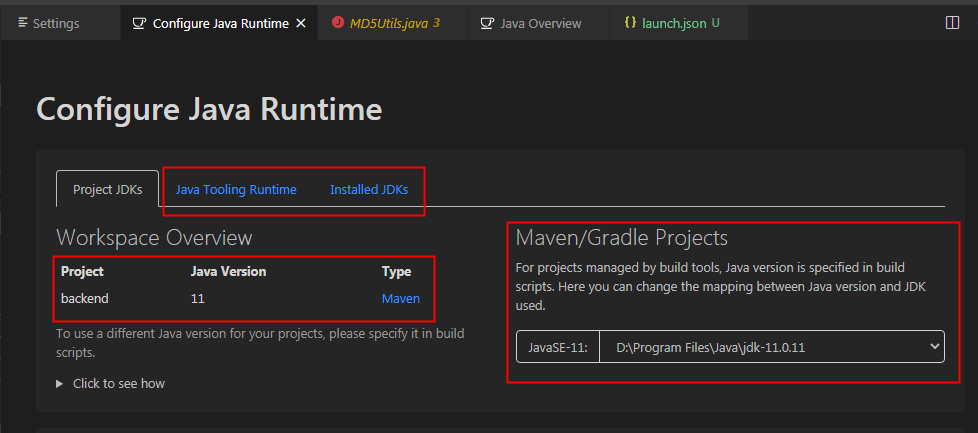
Task: Show the Installed JDKs tab
Action: [x=369, y=189]
